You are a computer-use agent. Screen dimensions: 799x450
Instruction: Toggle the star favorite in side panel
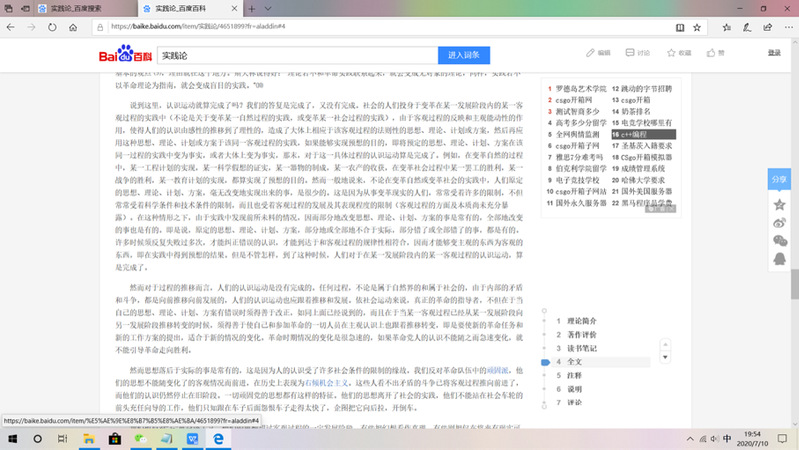click(x=779, y=203)
